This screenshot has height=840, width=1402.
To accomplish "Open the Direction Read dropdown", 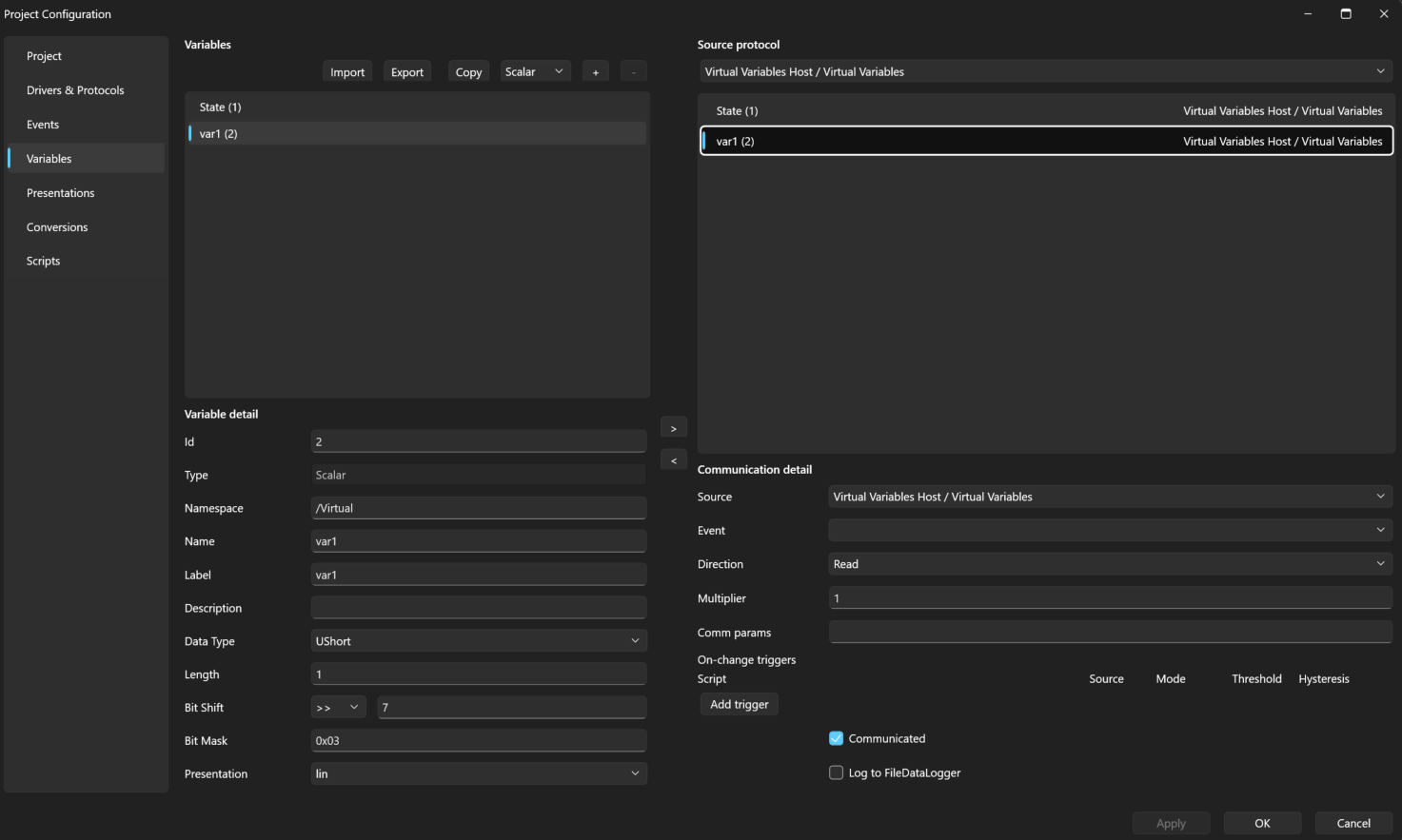I will [1111, 564].
